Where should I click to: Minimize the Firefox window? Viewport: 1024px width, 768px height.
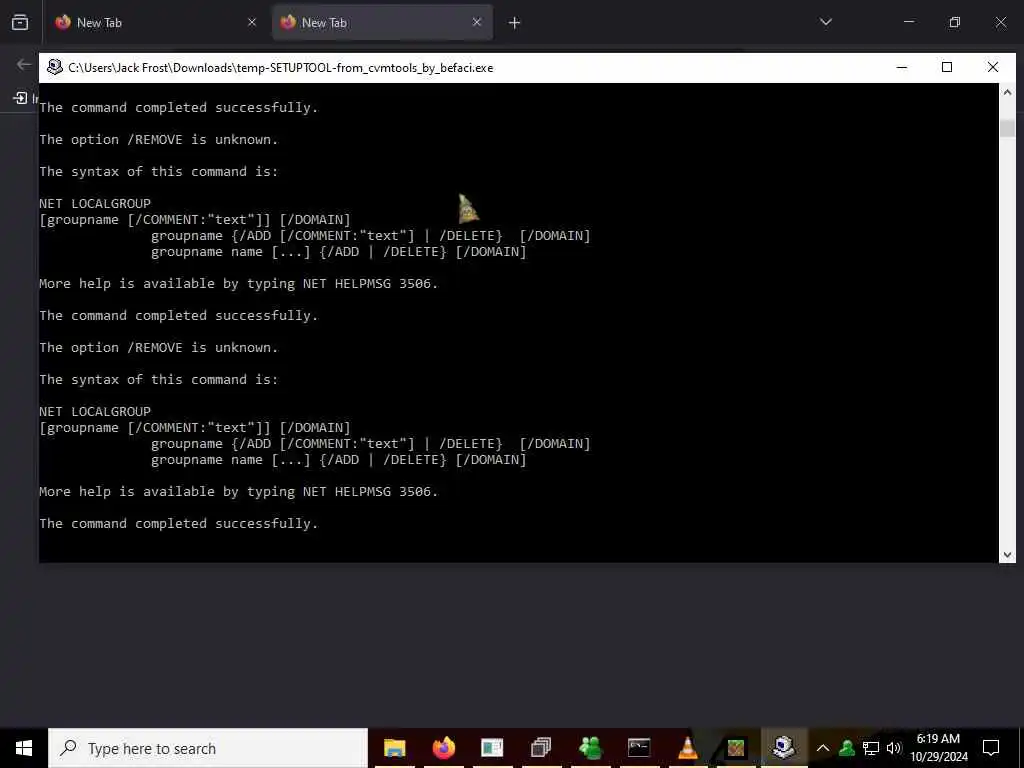coord(908,22)
